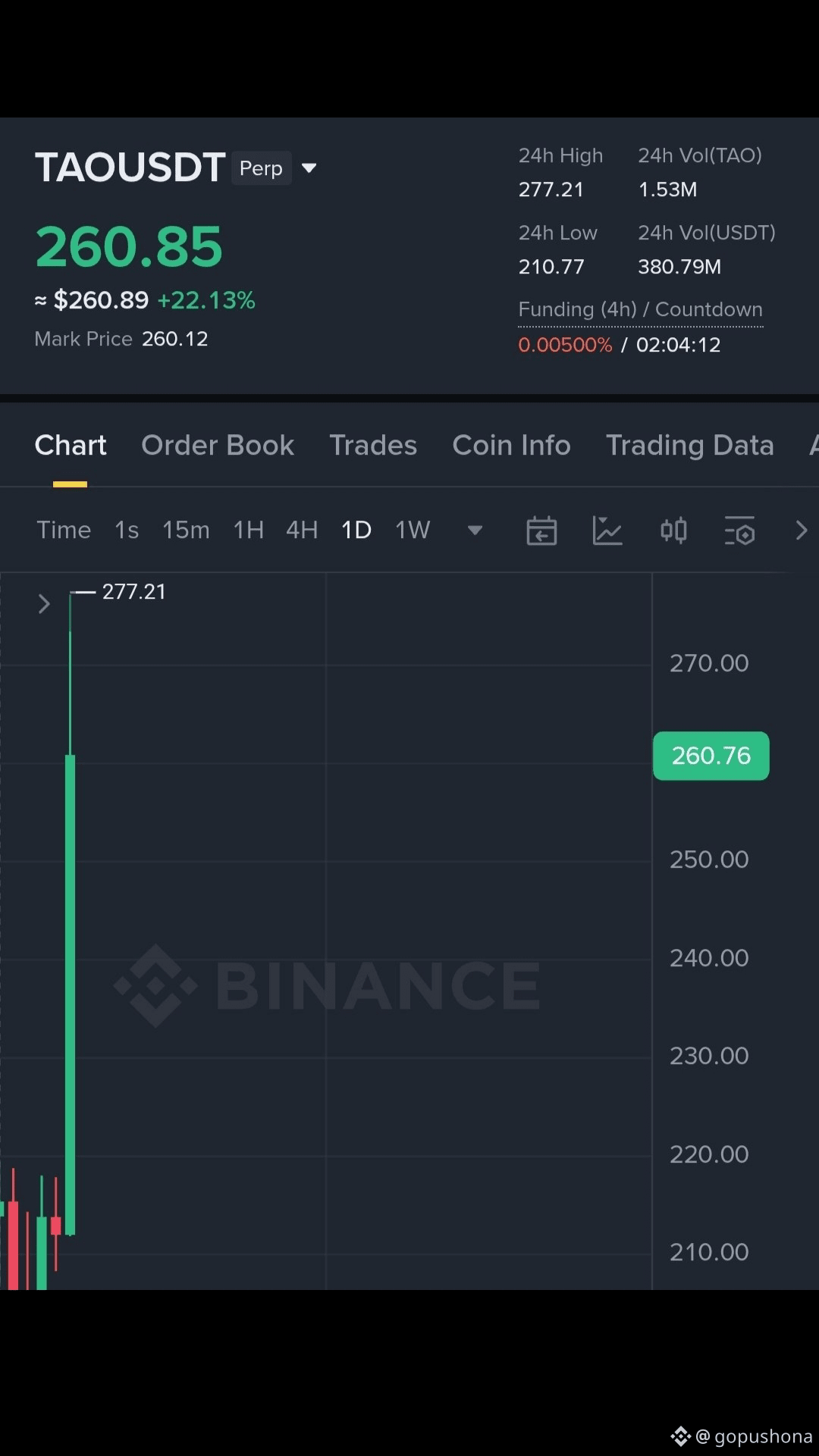The height and width of the screenshot is (1456, 819).
Task: Open more timeframe intervals dropdown
Action: [475, 531]
